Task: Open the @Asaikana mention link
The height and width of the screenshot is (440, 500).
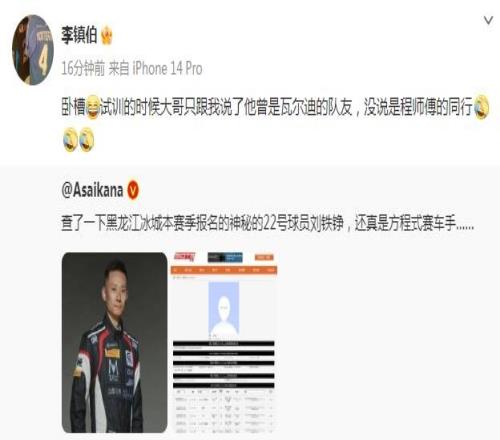Action: [x=92, y=191]
